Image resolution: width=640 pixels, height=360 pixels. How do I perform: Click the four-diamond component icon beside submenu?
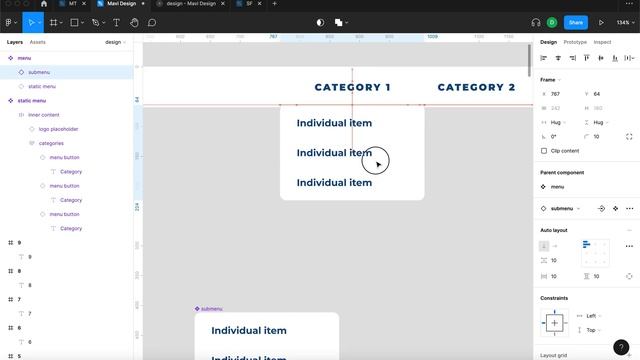[x=616, y=209]
